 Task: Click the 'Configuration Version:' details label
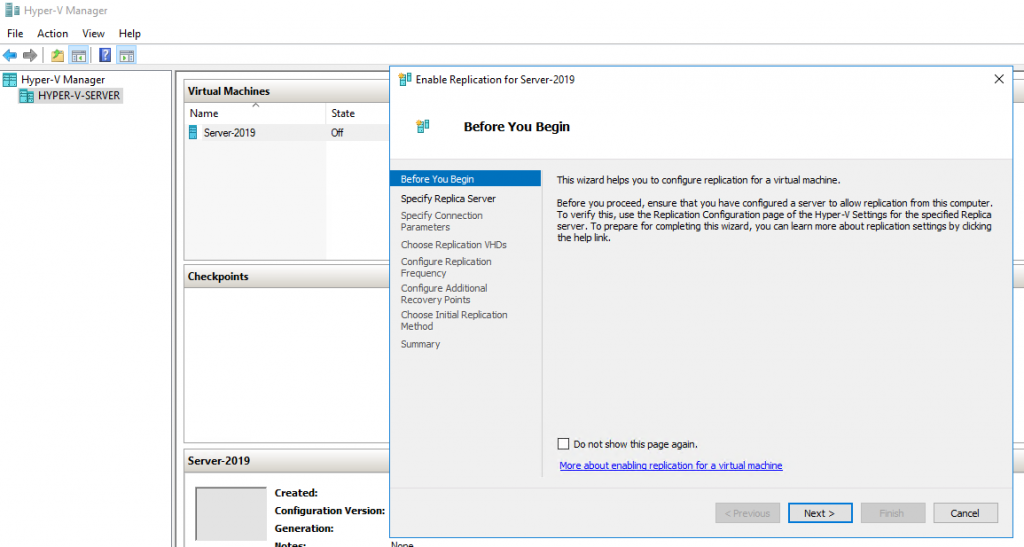tap(330, 510)
